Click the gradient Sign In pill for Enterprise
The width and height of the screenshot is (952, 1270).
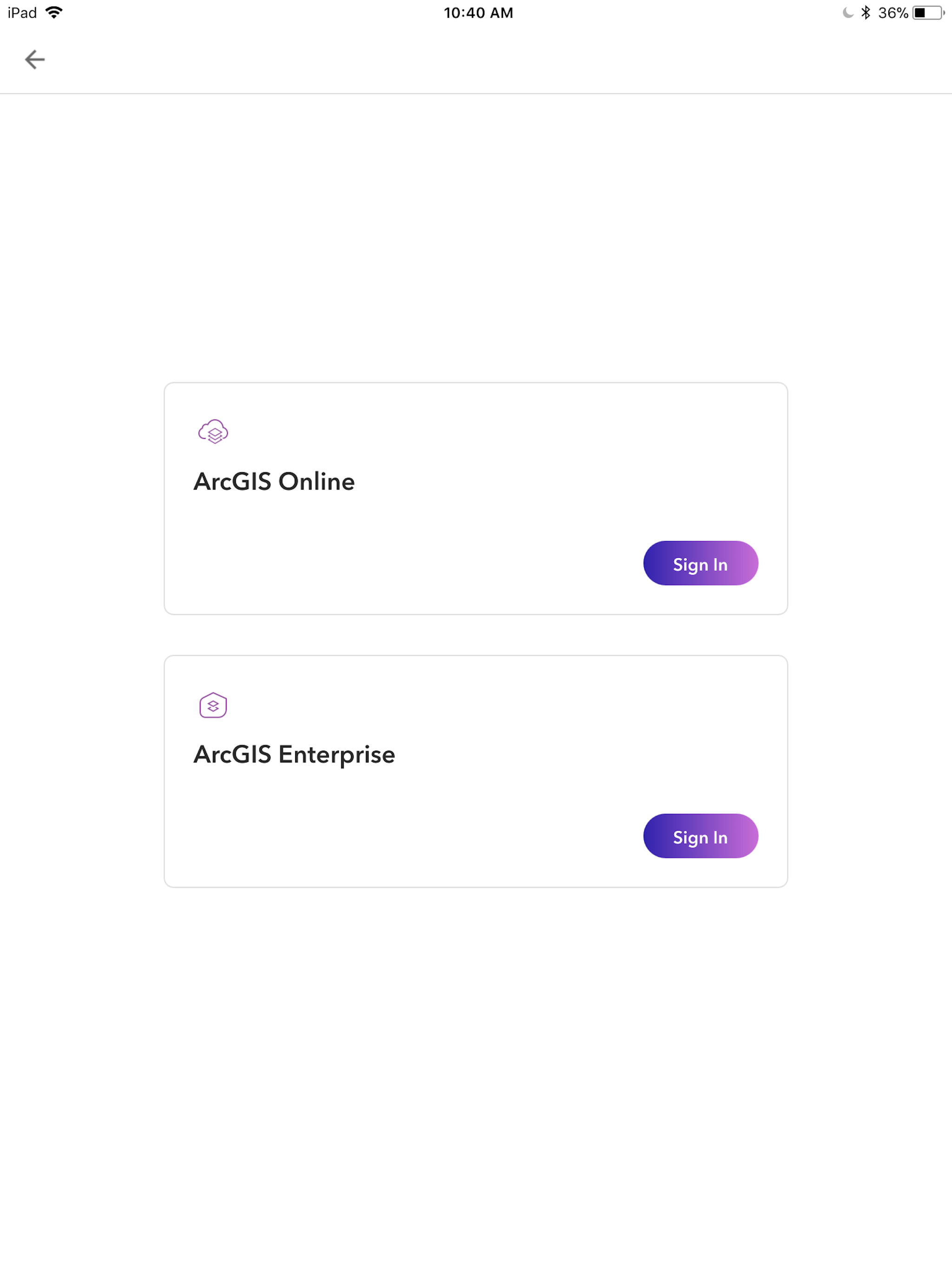[x=701, y=837]
